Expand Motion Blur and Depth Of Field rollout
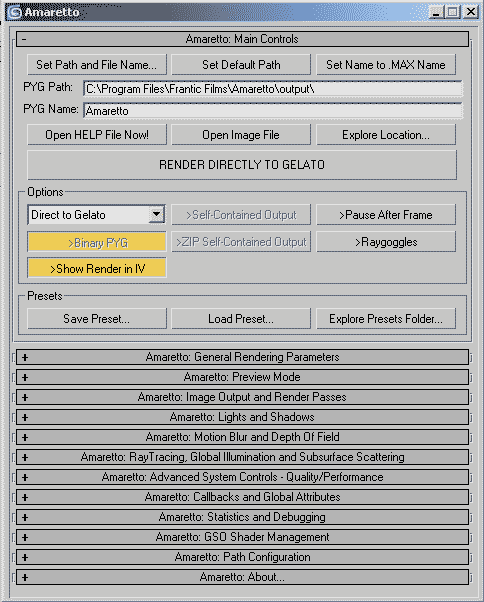 tap(242, 437)
